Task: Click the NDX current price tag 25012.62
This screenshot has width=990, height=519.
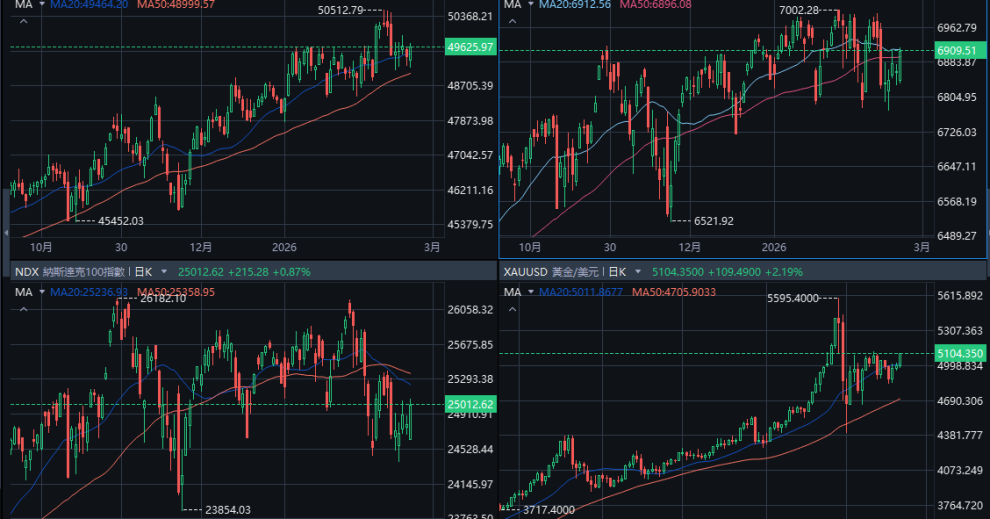Action: click(473, 404)
